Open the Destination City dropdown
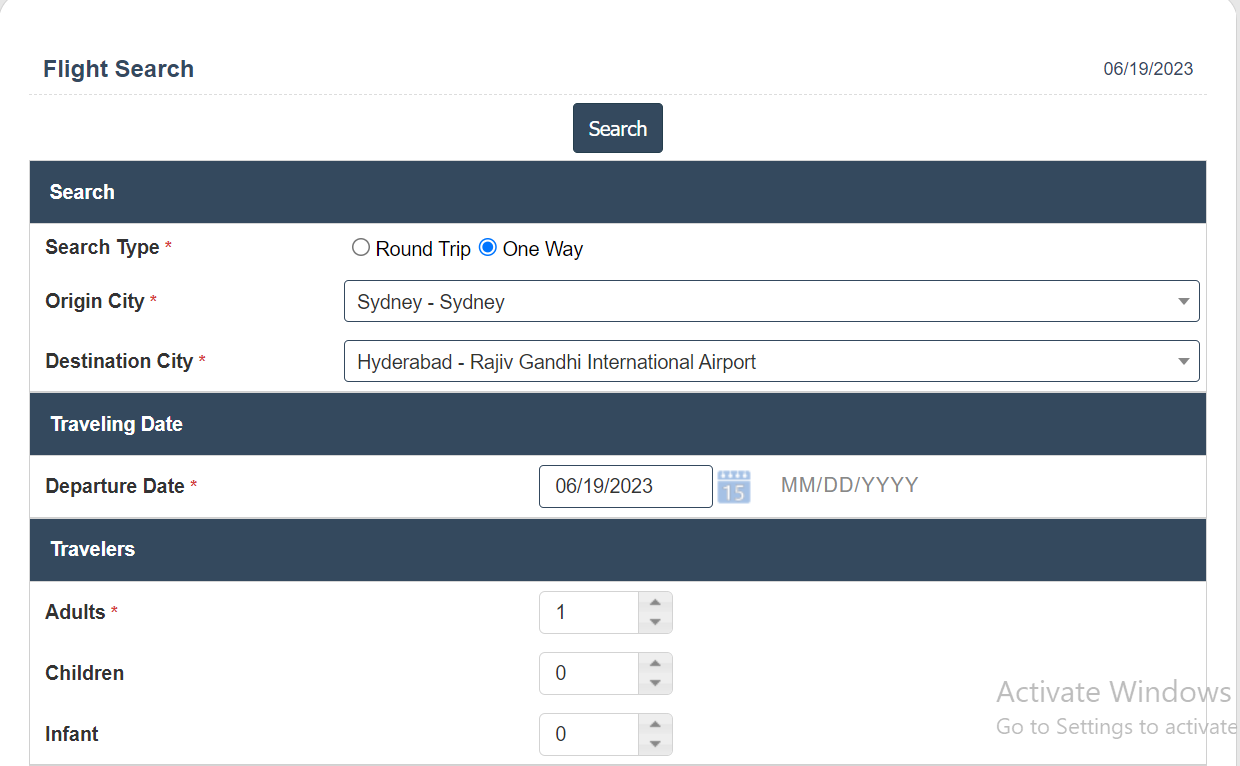 click(771, 362)
